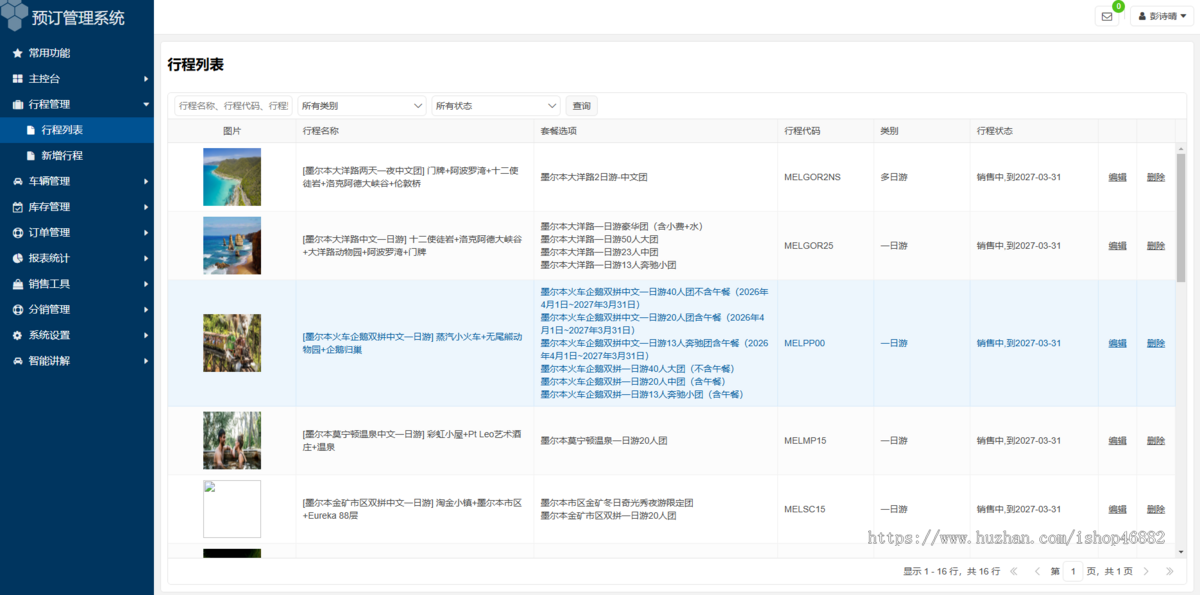
Task: Click broken image of 金矿市区 tour
Action: tap(232, 509)
